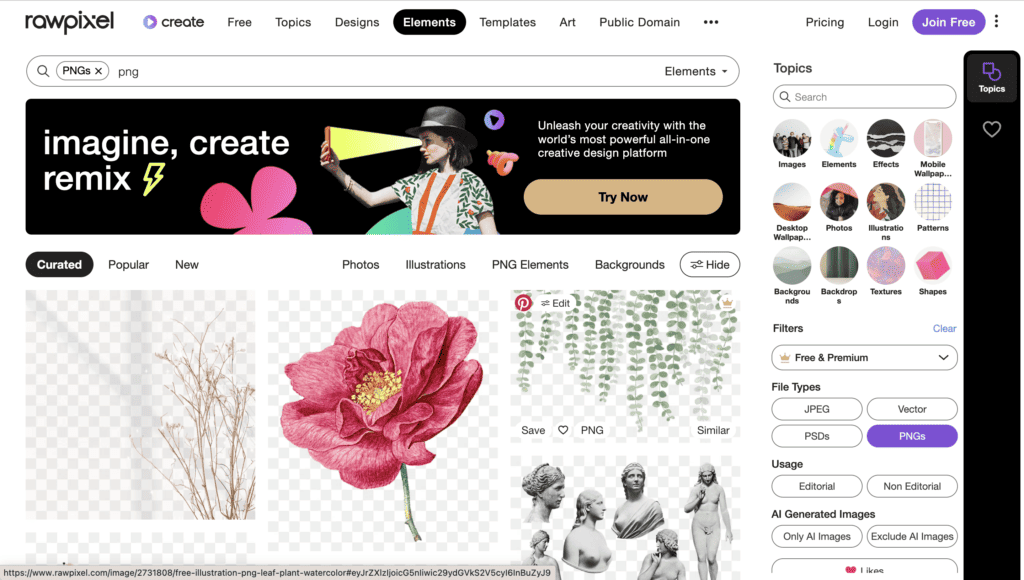Like the hanging vine image with the heart
Viewport: 1024px width, 580px height.
(x=563, y=430)
